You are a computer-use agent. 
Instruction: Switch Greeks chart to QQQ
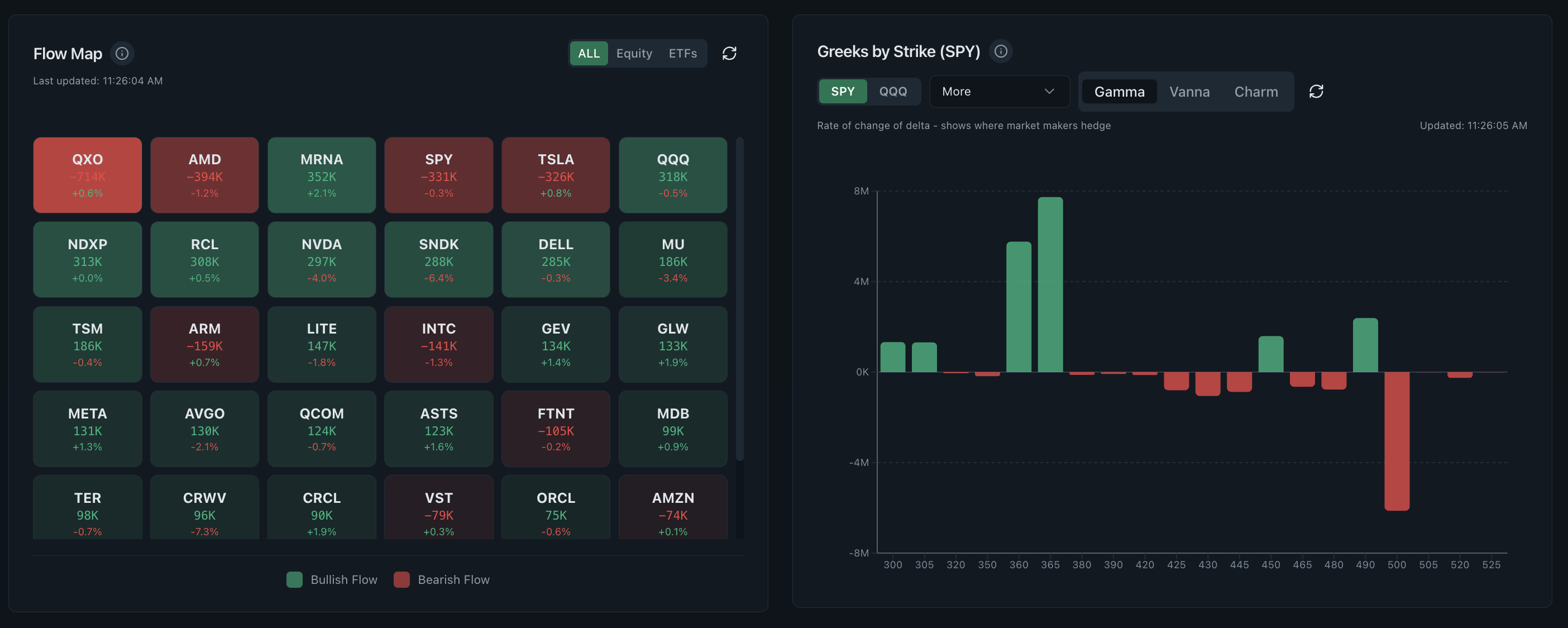click(893, 92)
